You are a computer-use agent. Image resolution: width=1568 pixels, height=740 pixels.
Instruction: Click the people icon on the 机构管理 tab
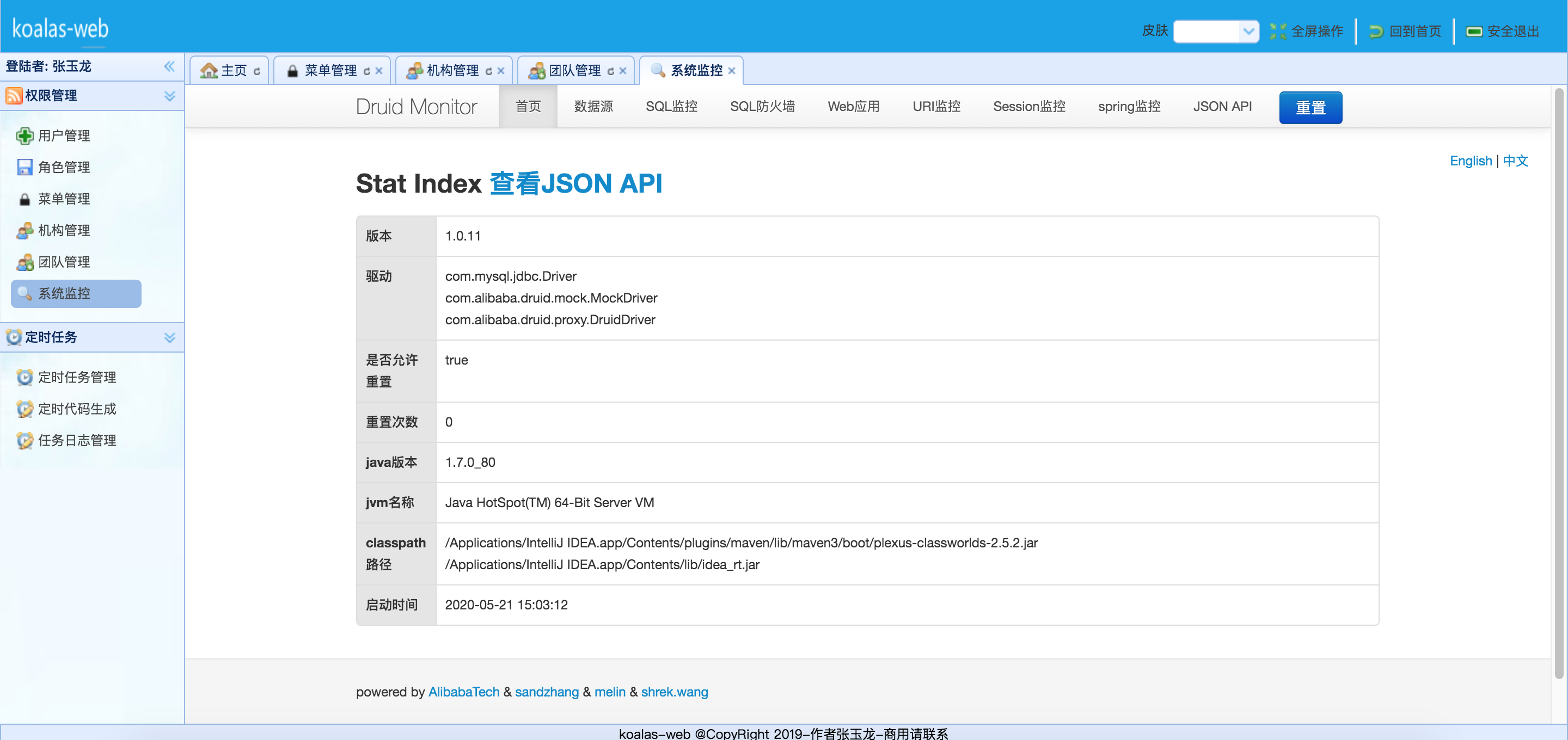click(414, 71)
